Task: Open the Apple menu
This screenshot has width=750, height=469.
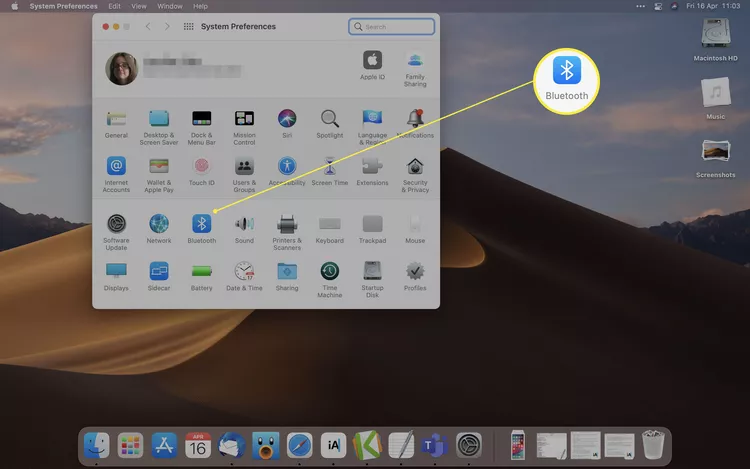Action: click(14, 6)
